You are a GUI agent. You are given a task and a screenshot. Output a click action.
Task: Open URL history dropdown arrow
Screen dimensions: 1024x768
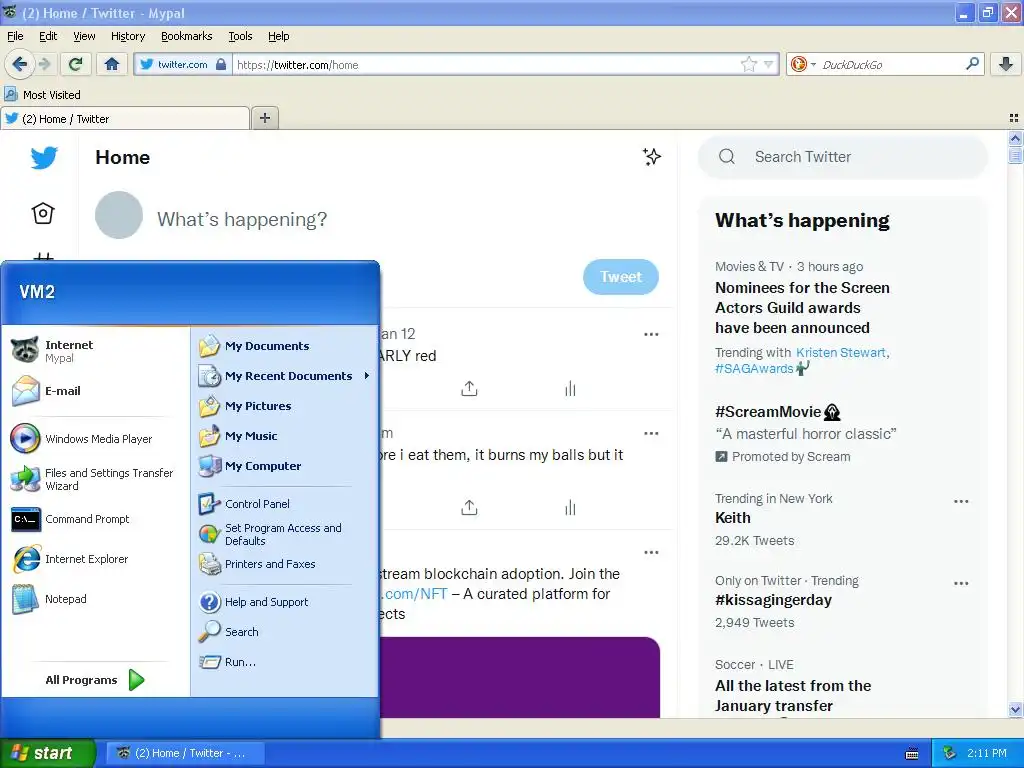coord(769,64)
